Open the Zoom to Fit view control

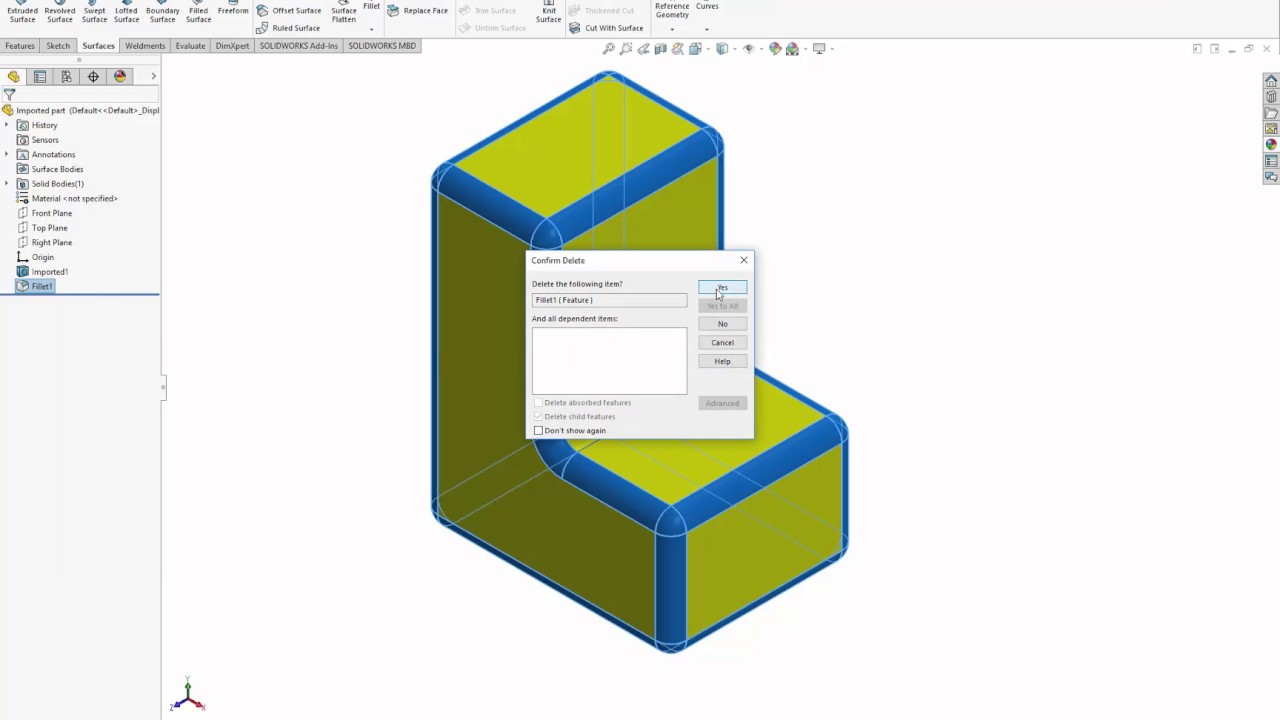pos(610,47)
